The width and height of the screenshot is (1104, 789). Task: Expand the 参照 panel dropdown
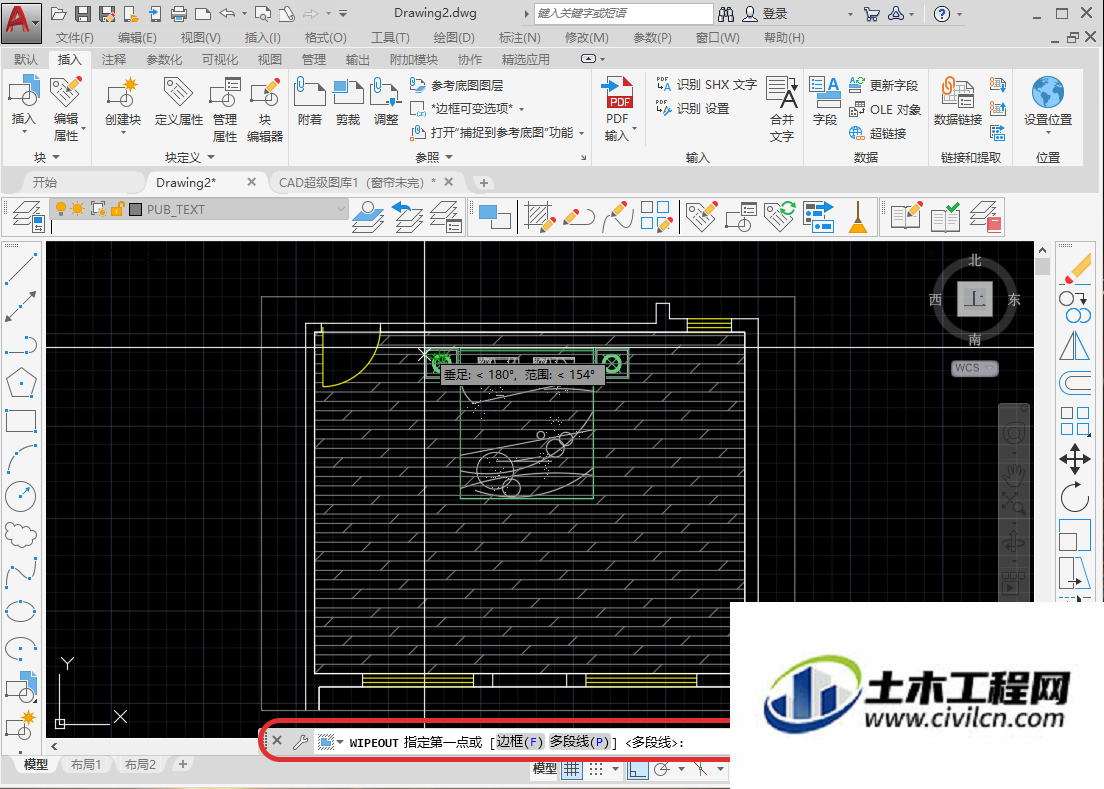pos(449,157)
